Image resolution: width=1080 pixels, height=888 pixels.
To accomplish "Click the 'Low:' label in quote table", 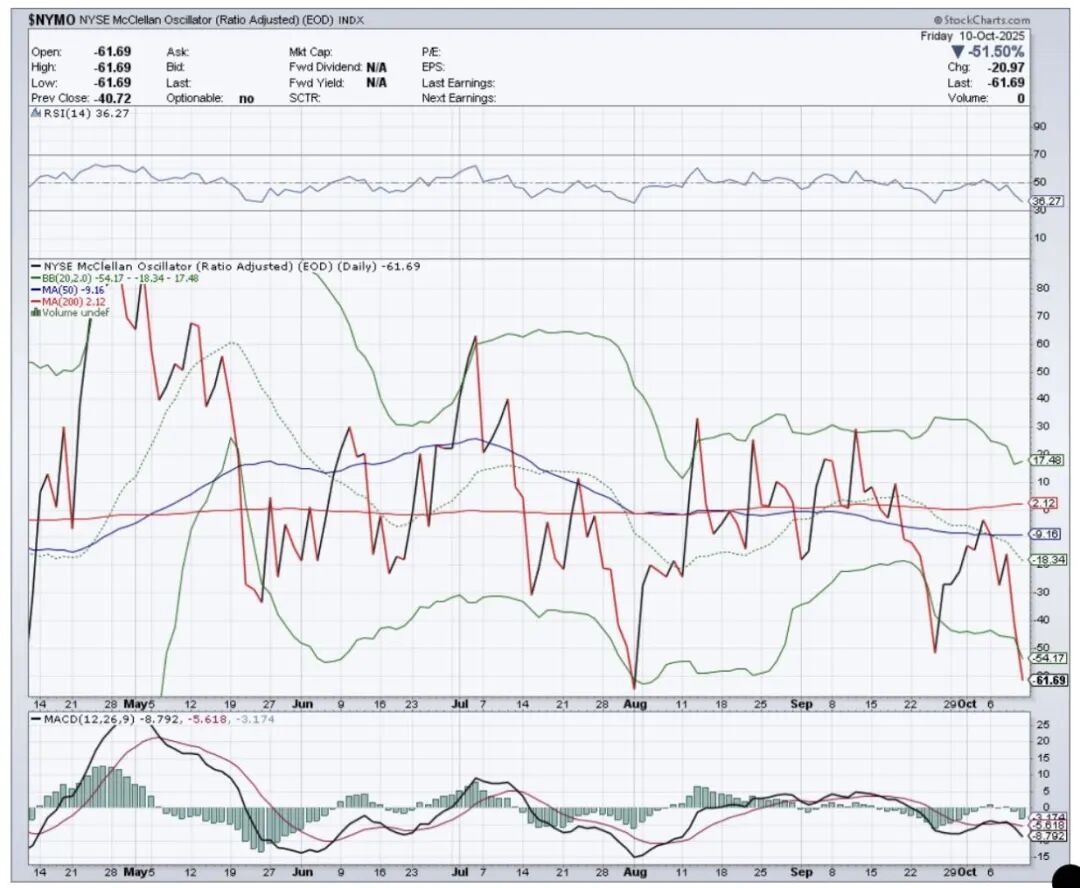I will click(43, 83).
